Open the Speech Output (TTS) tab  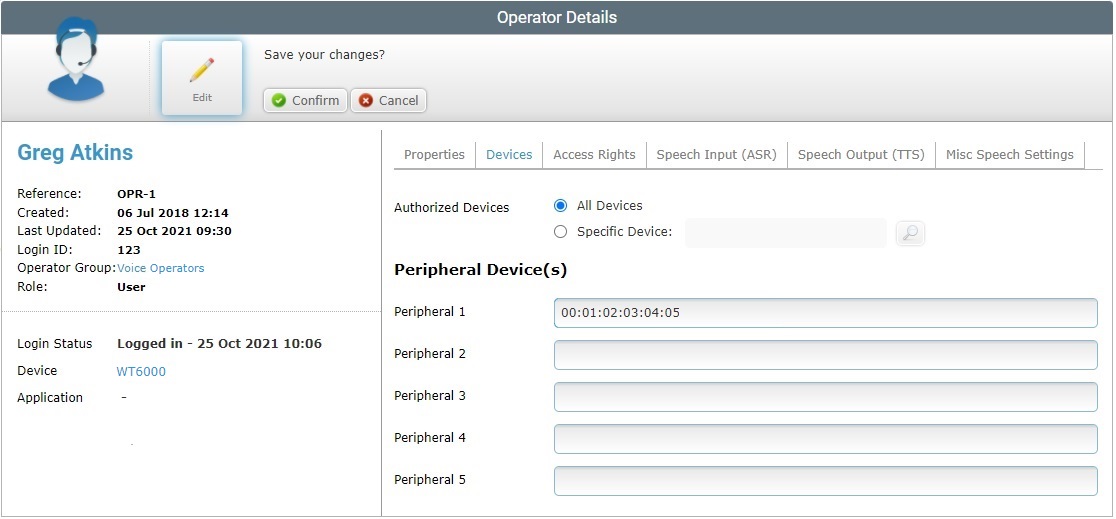coord(861,154)
